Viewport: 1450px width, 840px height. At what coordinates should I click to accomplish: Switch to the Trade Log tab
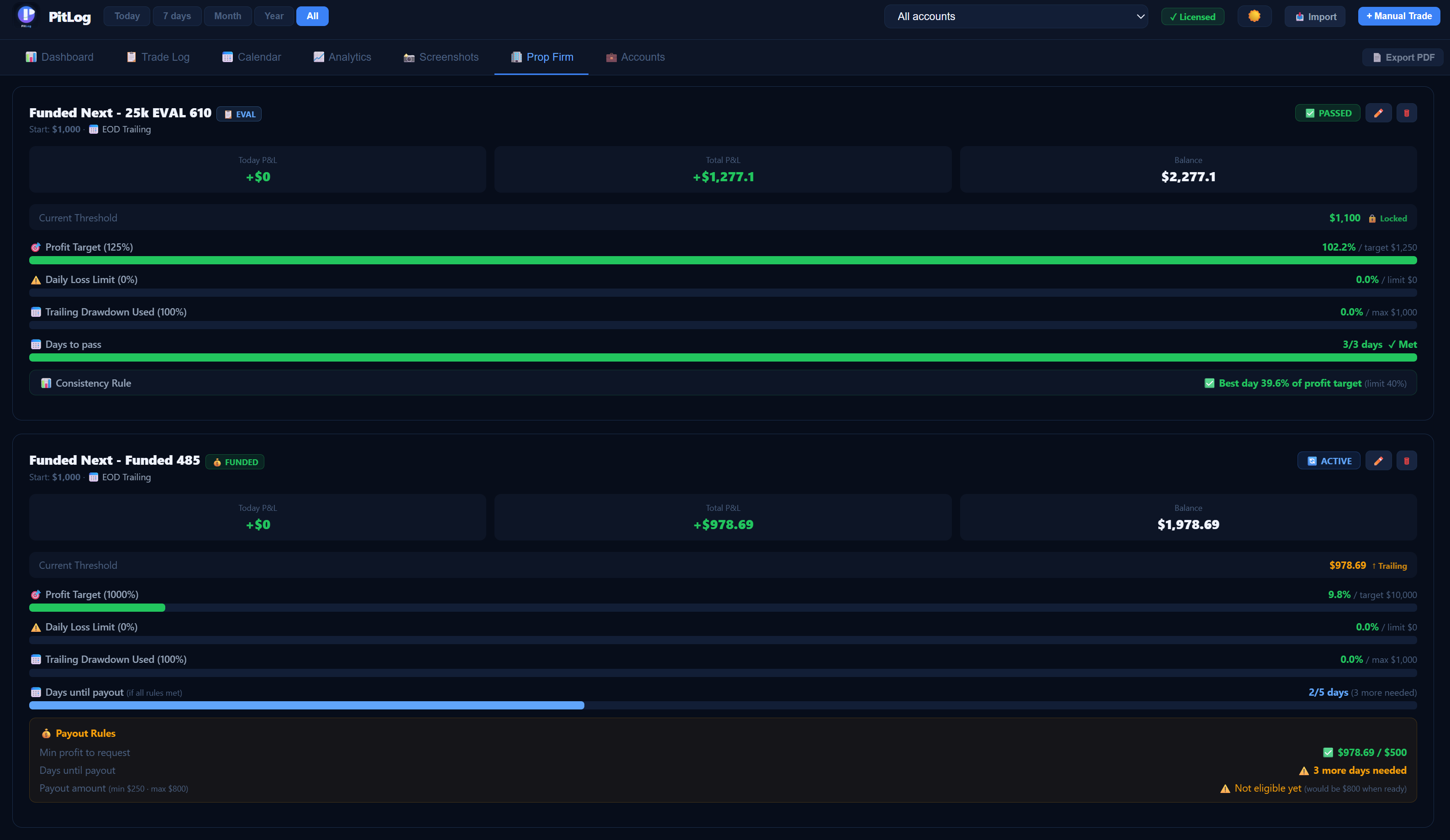tap(158, 57)
